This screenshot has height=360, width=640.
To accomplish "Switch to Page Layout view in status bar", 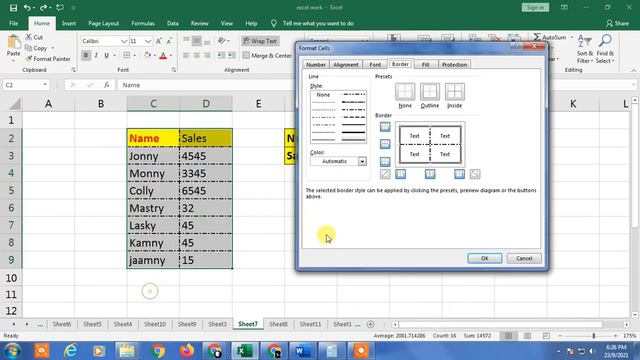I will point(527,336).
